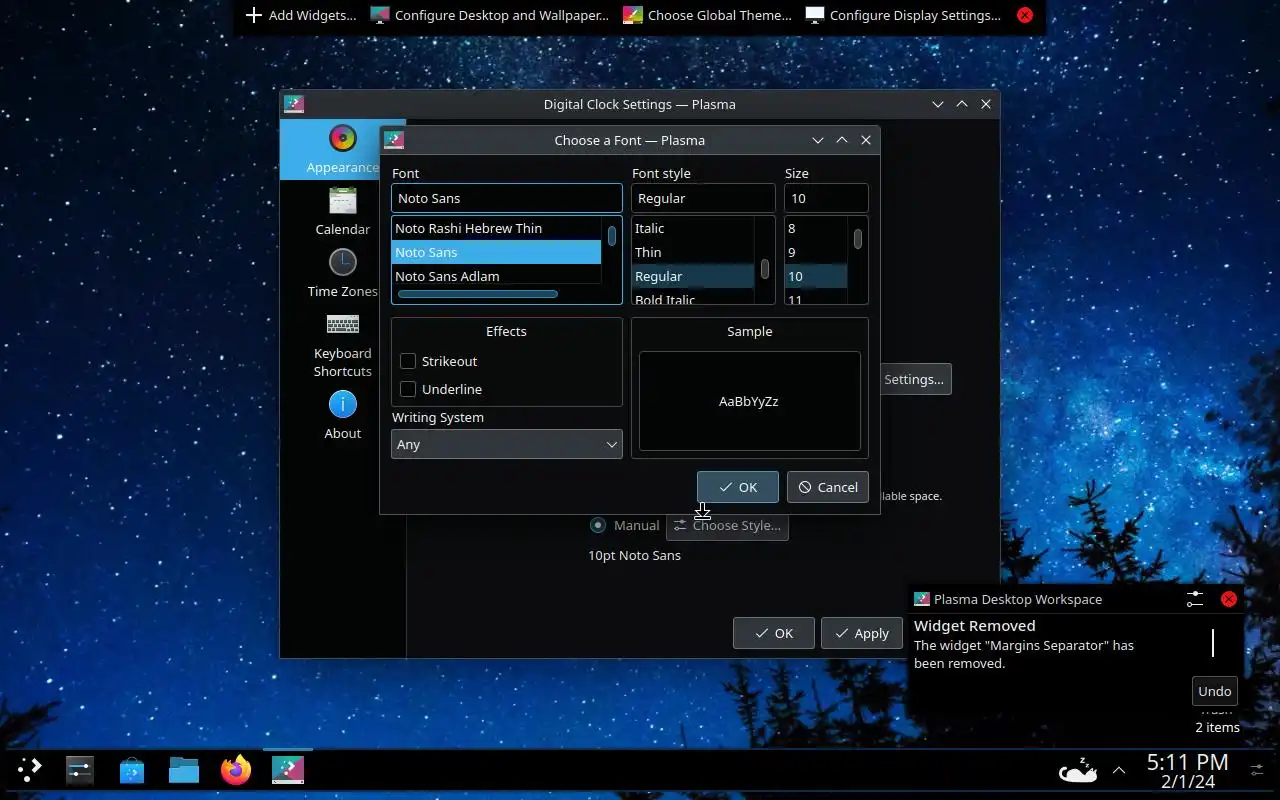Minimize Digital Clock Settings window

click(x=938, y=104)
